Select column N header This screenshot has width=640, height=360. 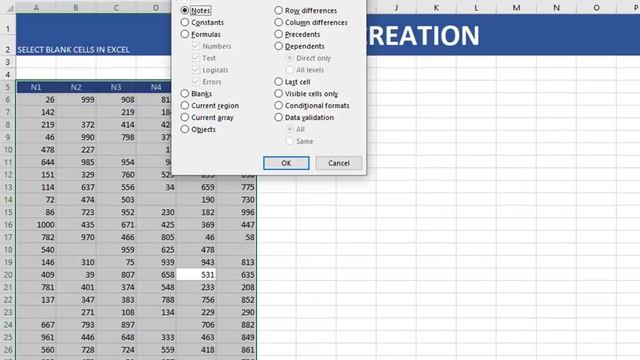point(556,8)
